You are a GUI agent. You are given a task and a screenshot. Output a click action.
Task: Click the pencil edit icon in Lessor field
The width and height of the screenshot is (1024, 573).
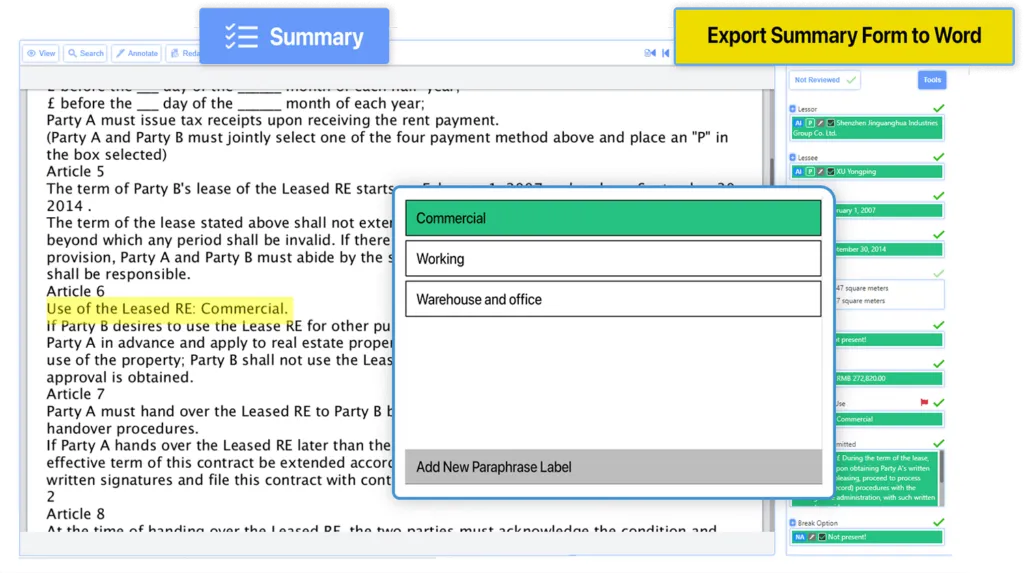tap(821, 123)
